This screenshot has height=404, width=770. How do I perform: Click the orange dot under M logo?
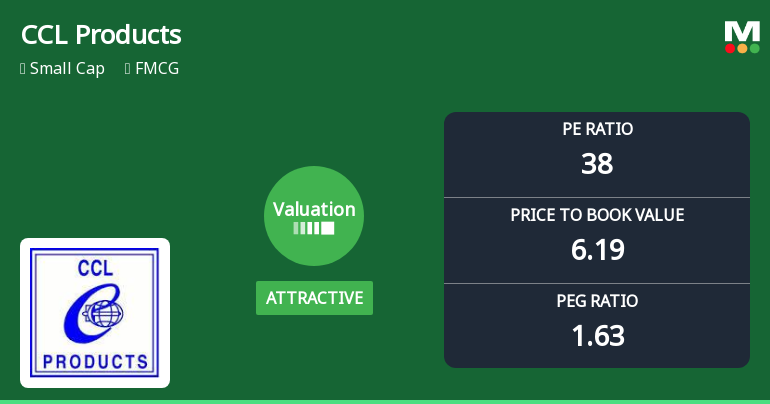[742, 48]
